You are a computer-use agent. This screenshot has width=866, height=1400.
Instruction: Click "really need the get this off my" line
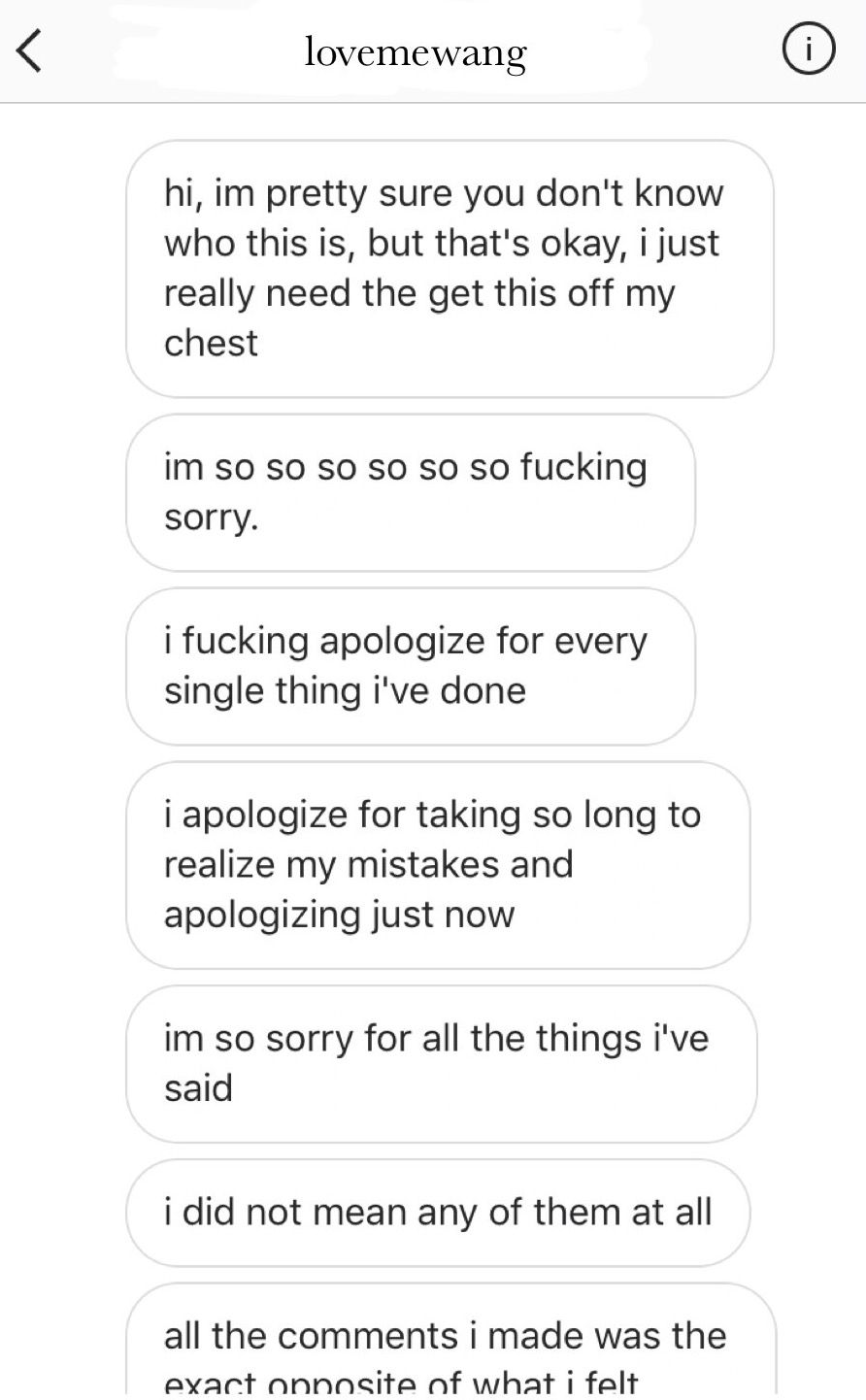pyautogui.click(x=418, y=292)
